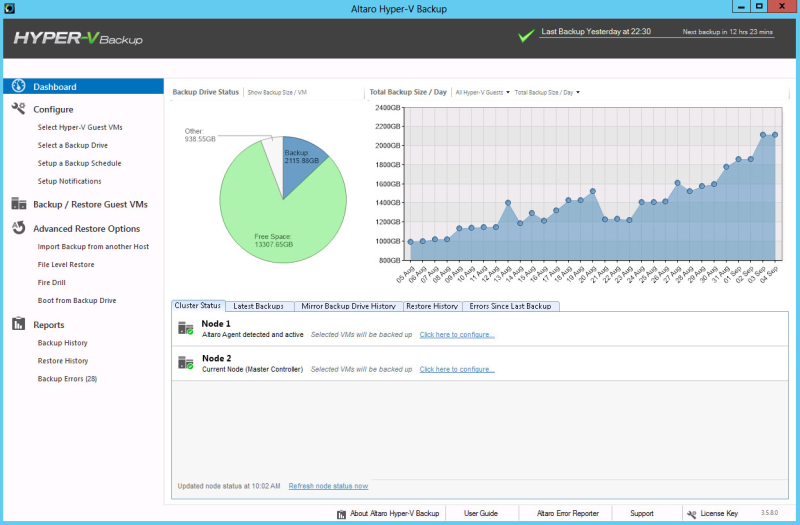Go to Select a Backup Drive
This screenshot has height=525, width=800.
click(72, 145)
